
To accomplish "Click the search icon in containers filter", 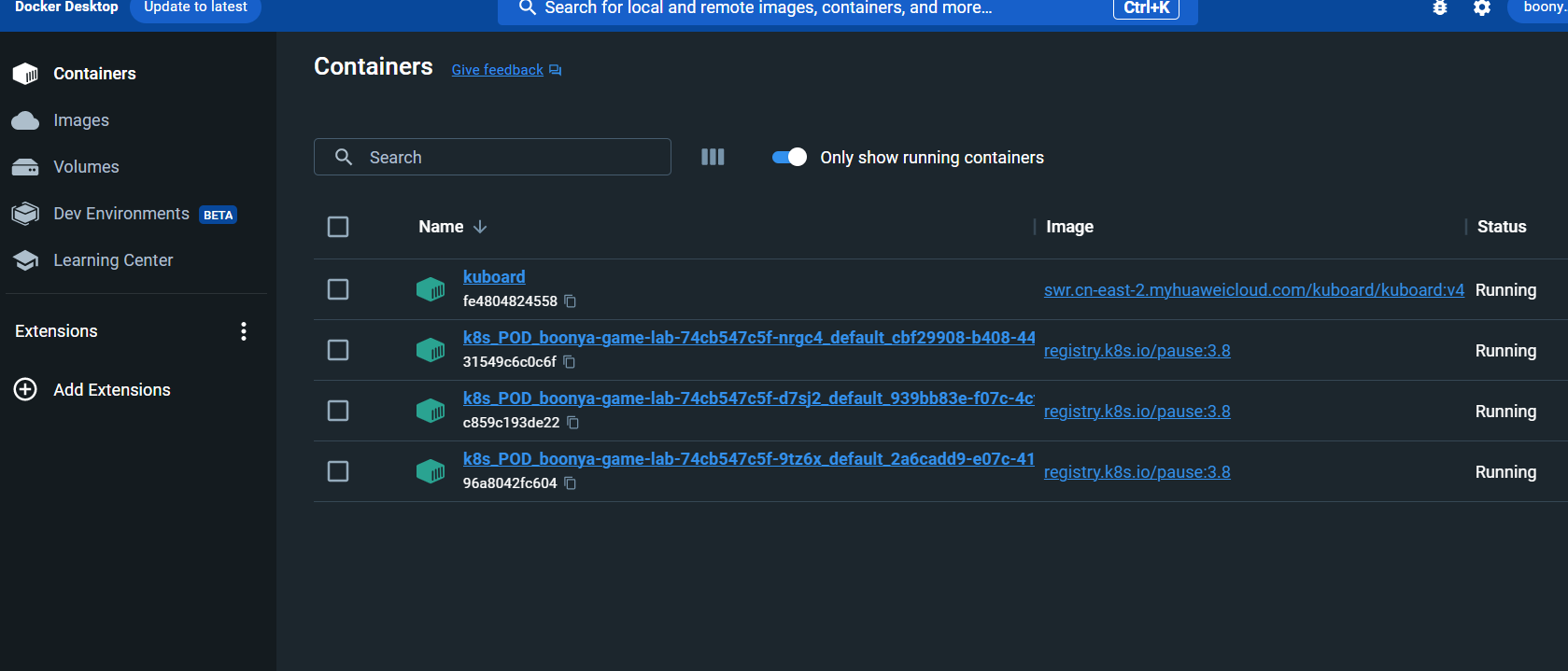I will point(344,157).
